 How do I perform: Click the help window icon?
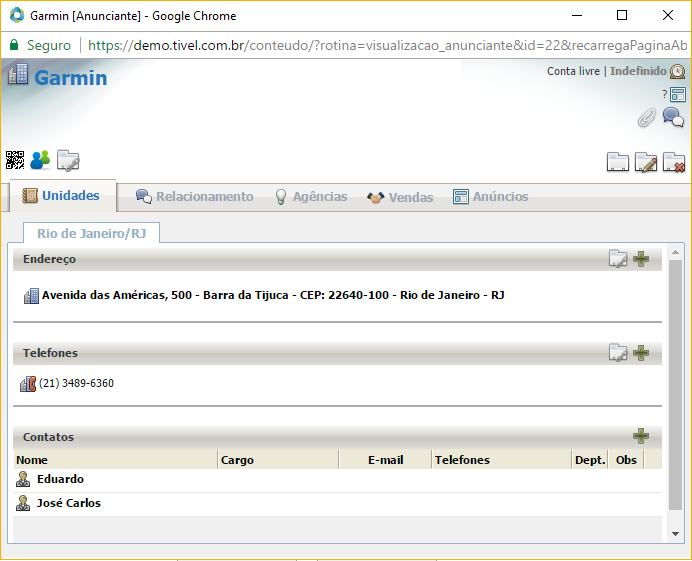(677, 94)
